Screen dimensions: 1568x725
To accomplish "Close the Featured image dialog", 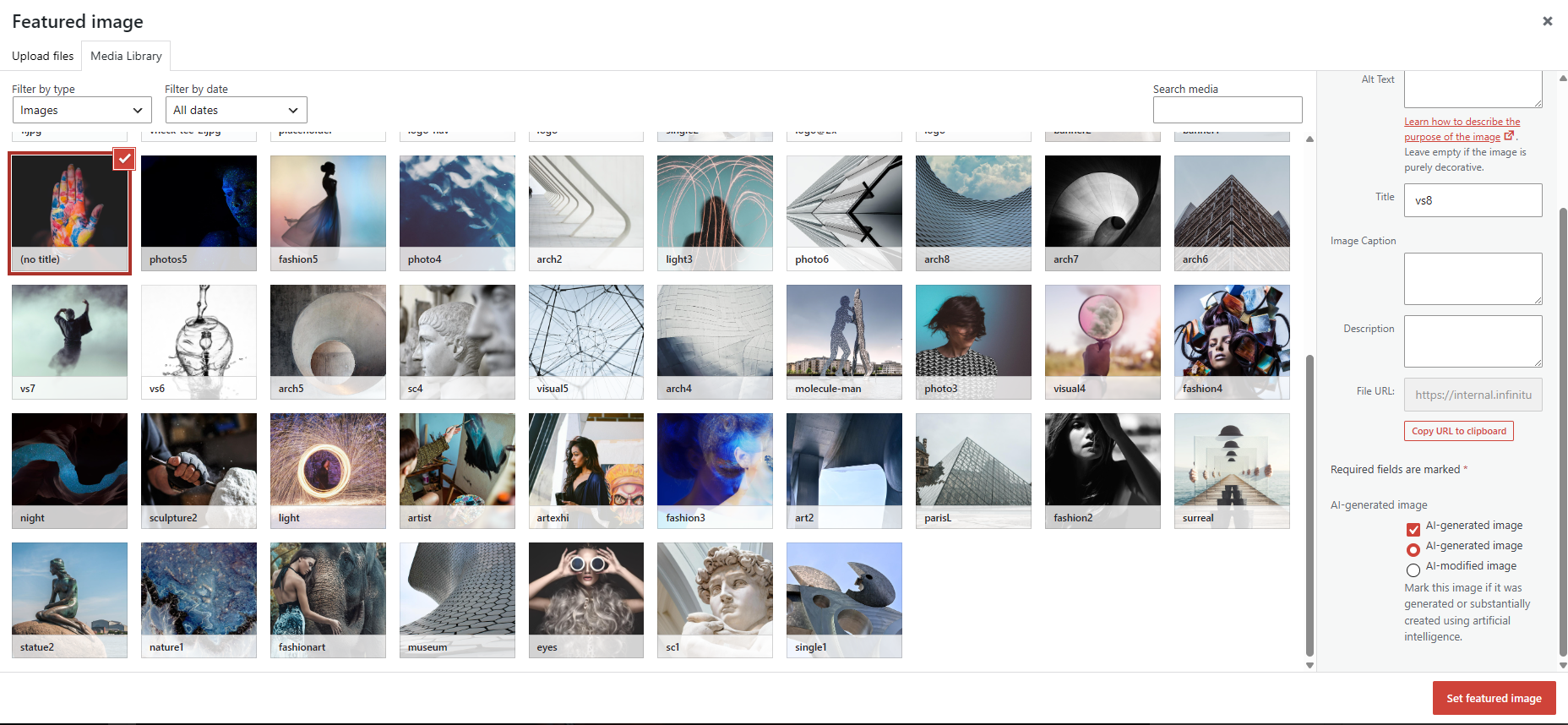I will (x=1547, y=21).
